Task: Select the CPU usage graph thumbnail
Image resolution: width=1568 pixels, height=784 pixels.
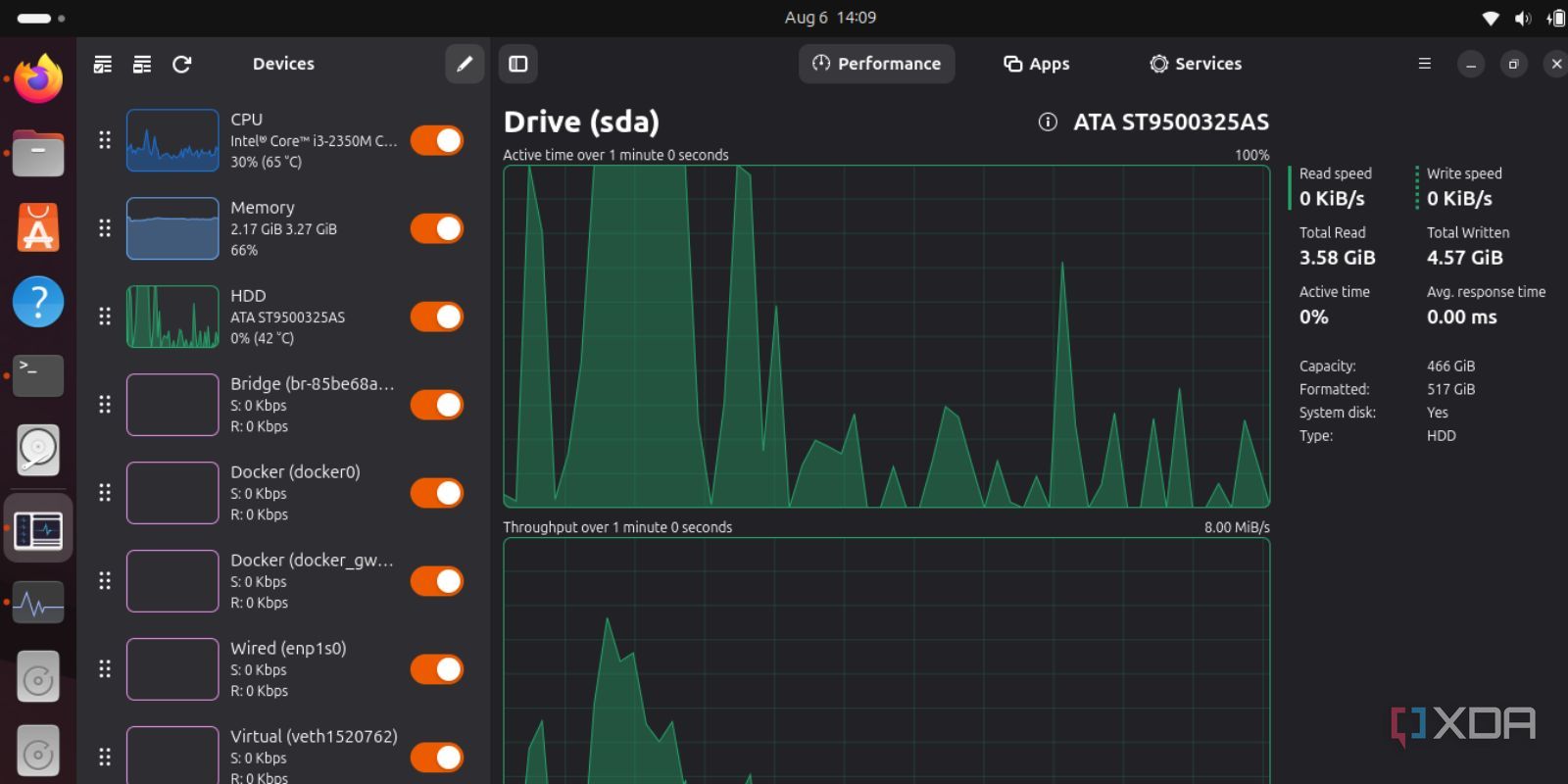Action: 172,140
